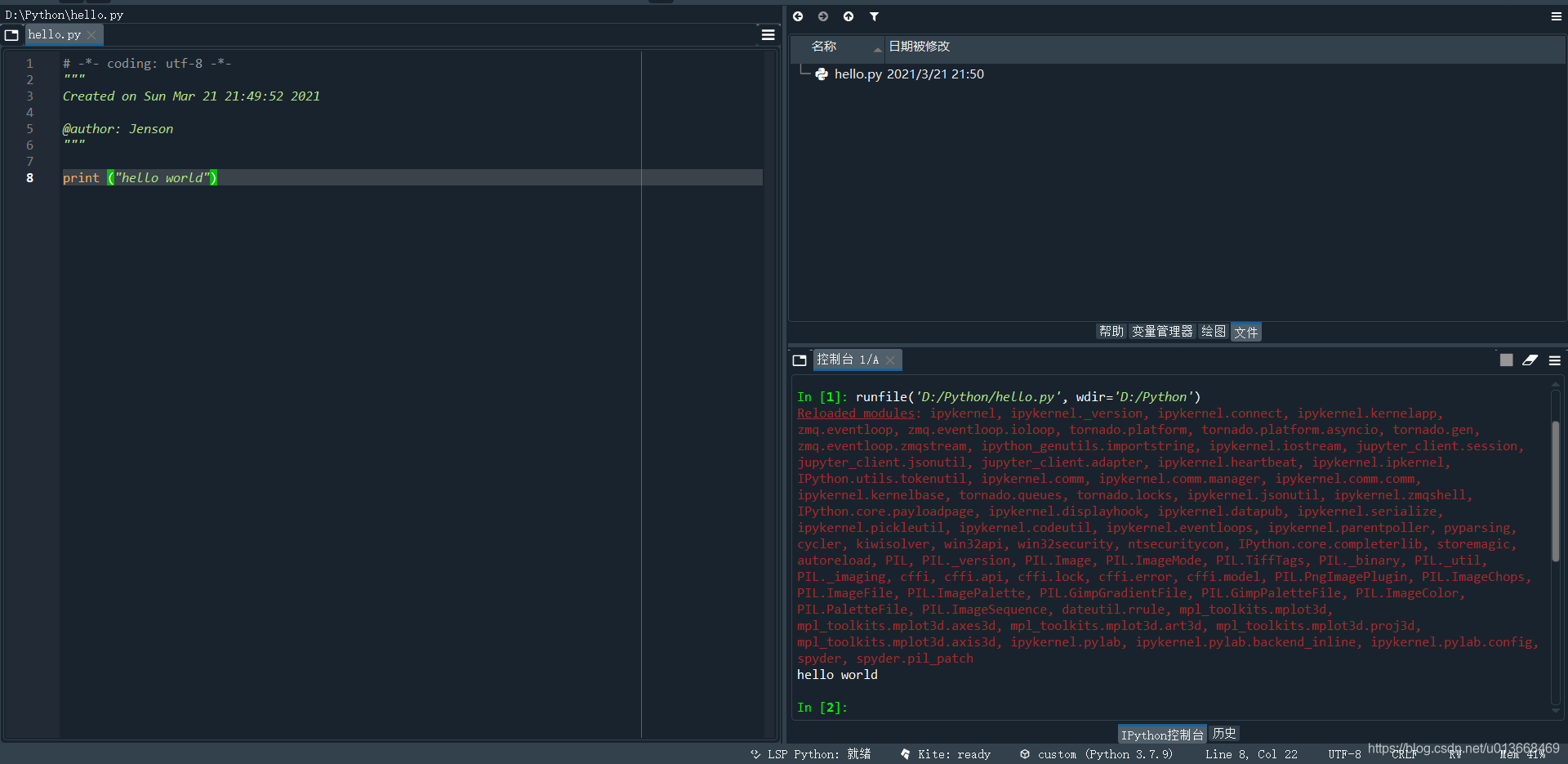Click custom (Python 3.7.9) interpreter status
This screenshot has width=1568, height=764.
(1096, 754)
